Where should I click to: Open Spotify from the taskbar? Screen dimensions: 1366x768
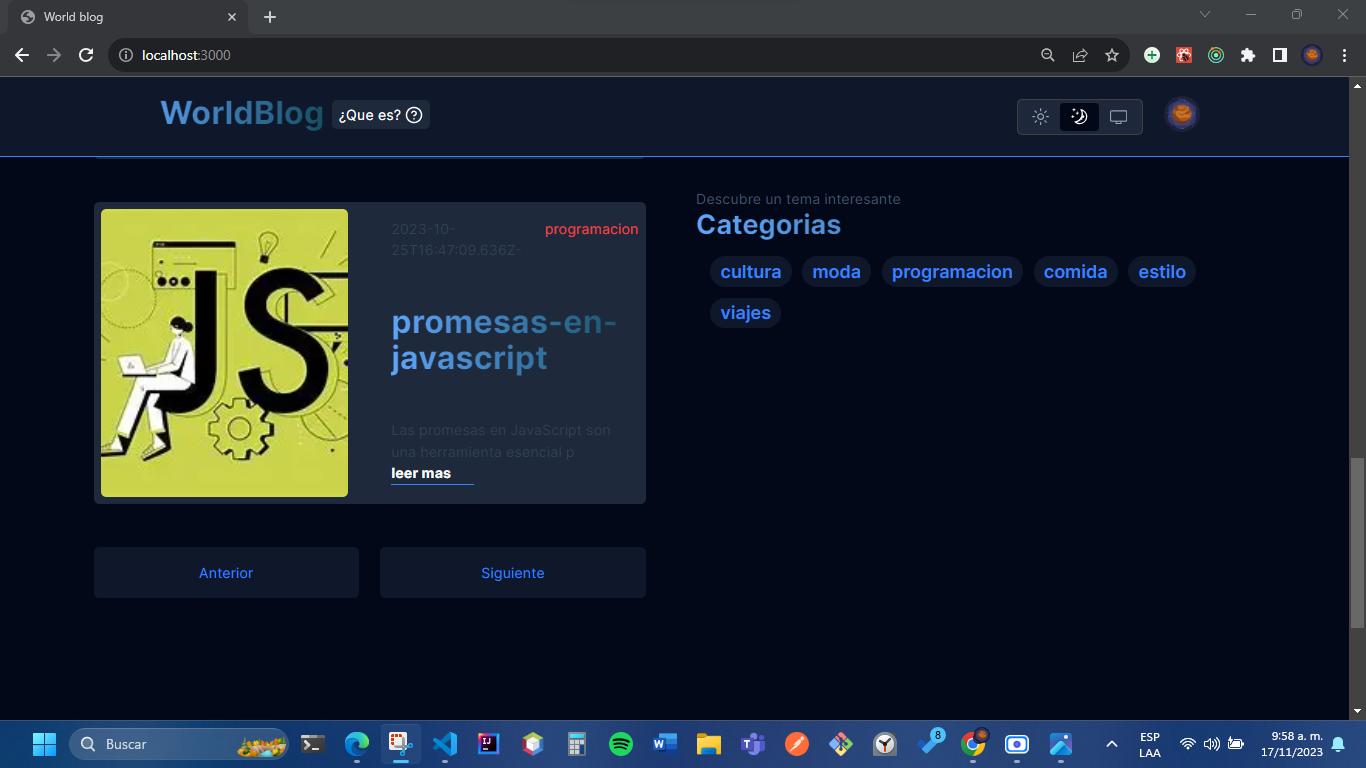click(620, 744)
